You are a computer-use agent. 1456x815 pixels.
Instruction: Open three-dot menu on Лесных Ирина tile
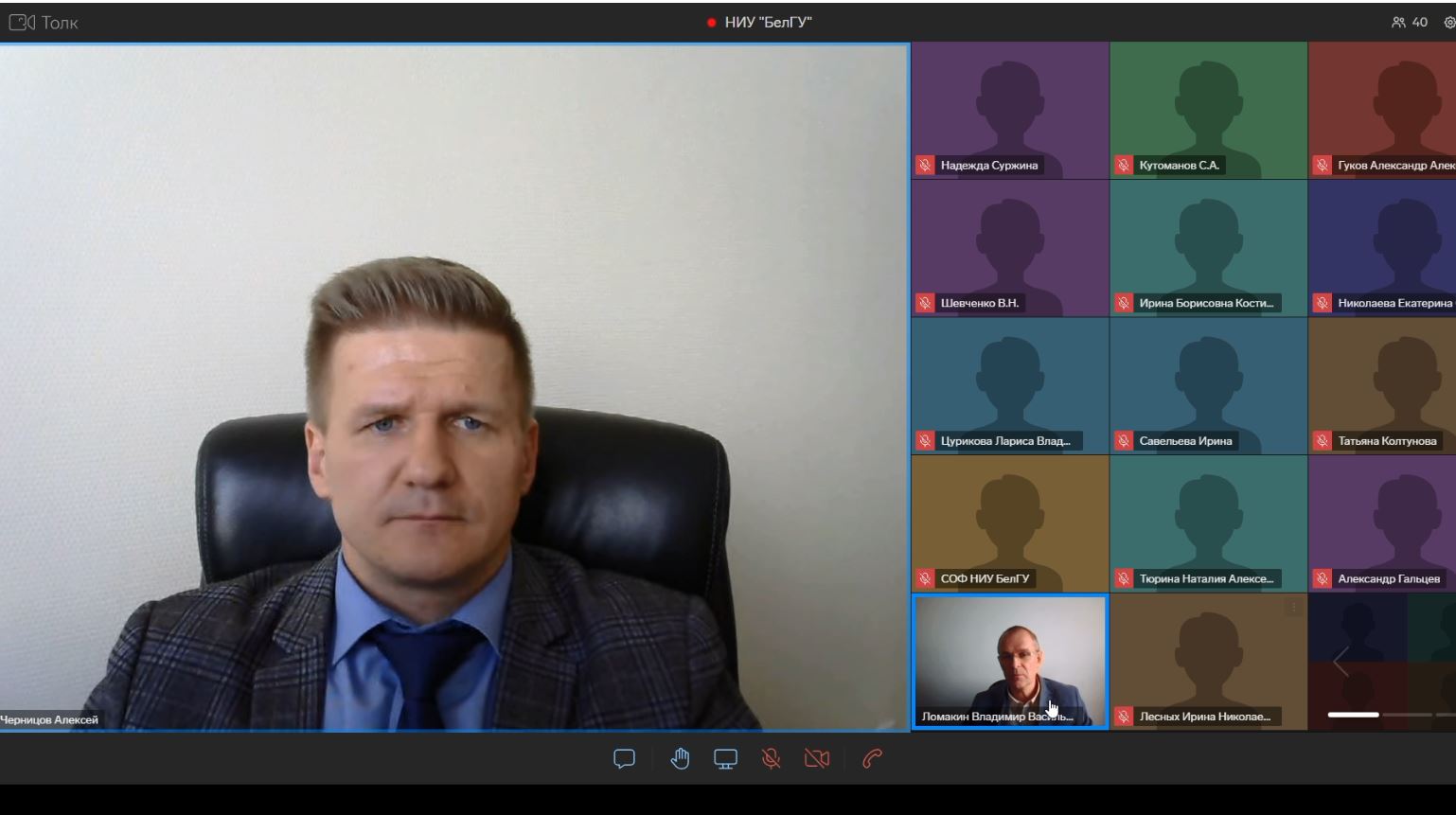[1293, 609]
